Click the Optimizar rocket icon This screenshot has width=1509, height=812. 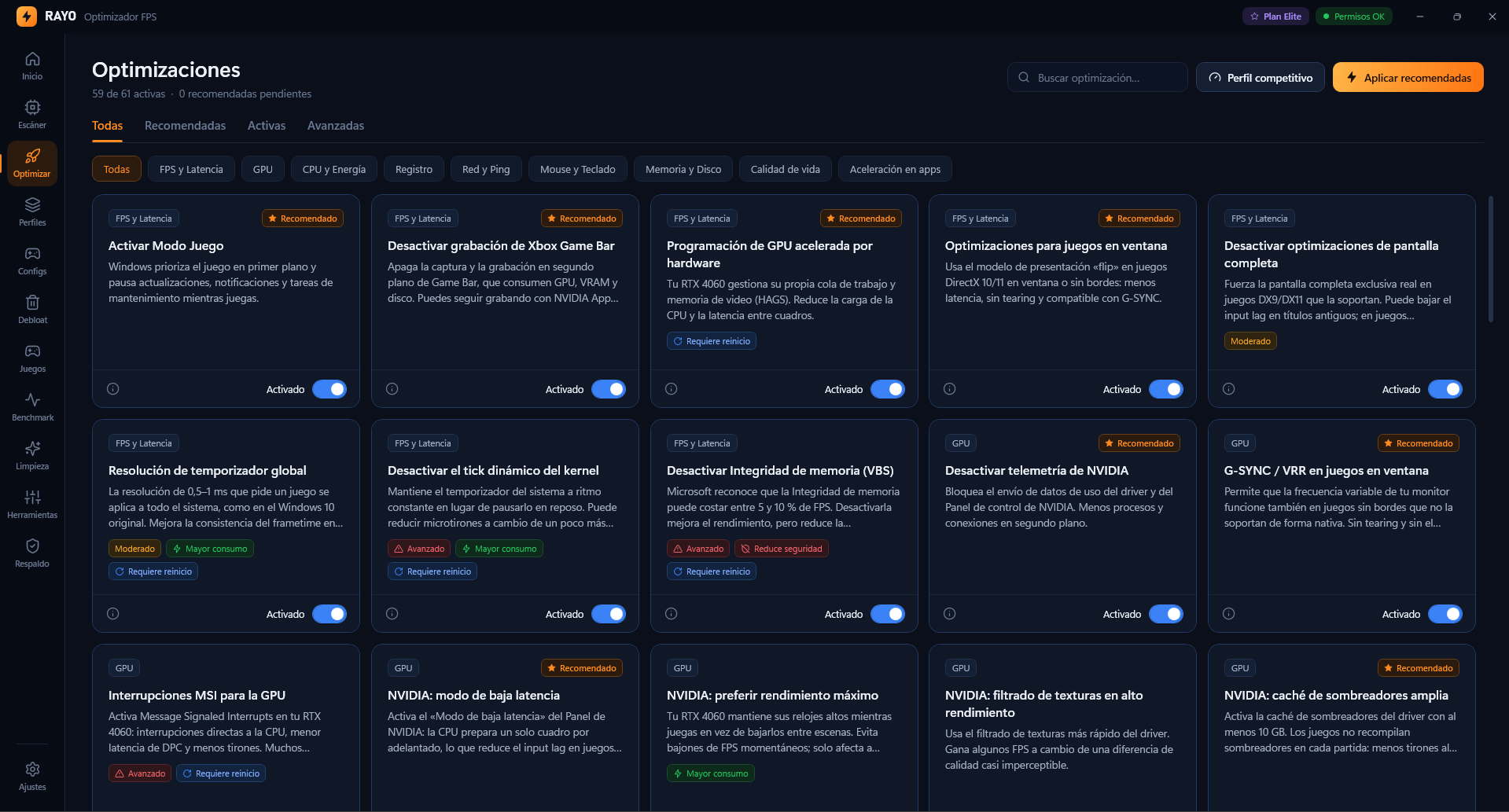coord(32,156)
